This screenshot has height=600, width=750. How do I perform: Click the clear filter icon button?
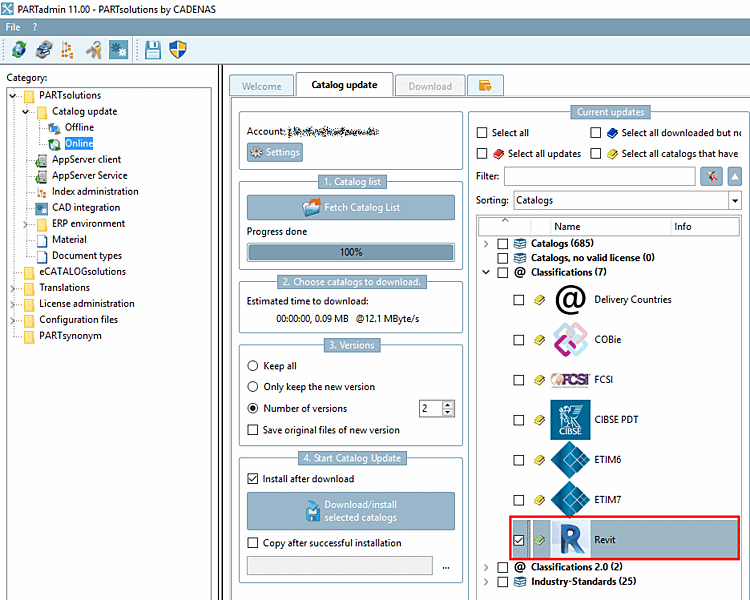(711, 177)
